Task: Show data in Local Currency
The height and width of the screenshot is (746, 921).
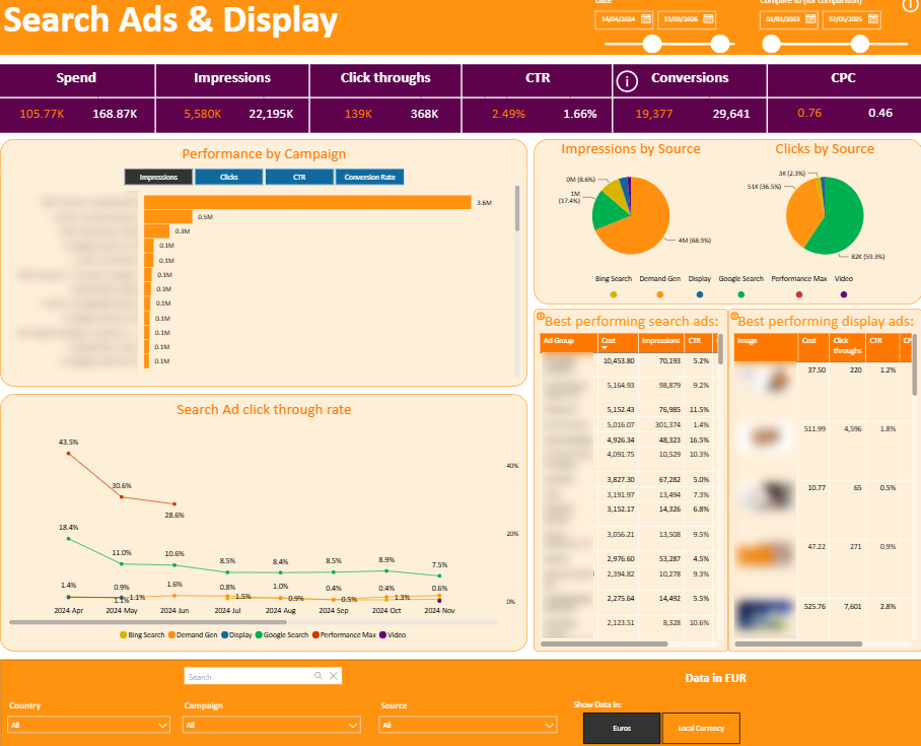Action: [701, 728]
